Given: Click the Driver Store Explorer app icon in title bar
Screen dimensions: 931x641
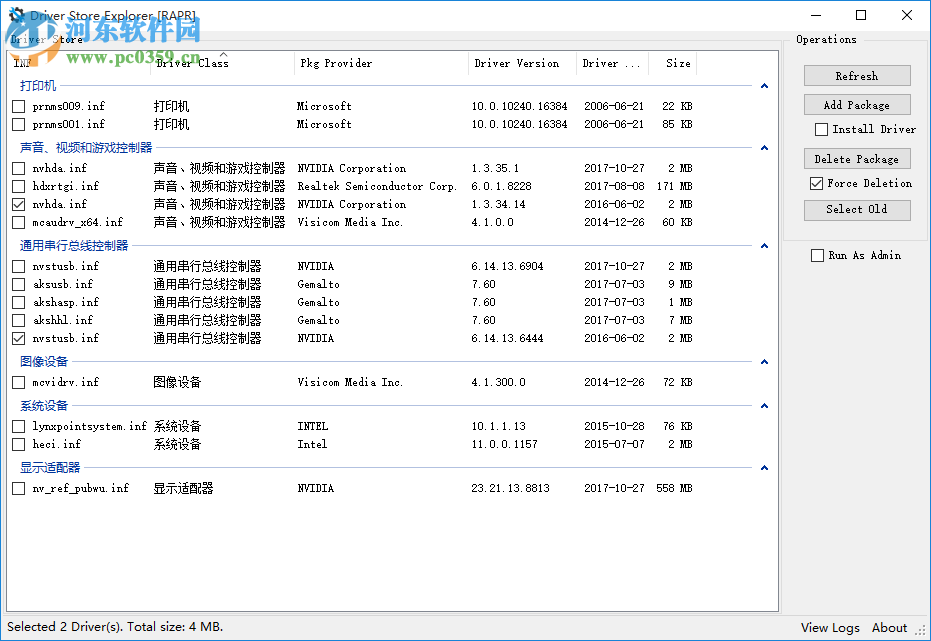Looking at the screenshot, I should pos(14,14).
